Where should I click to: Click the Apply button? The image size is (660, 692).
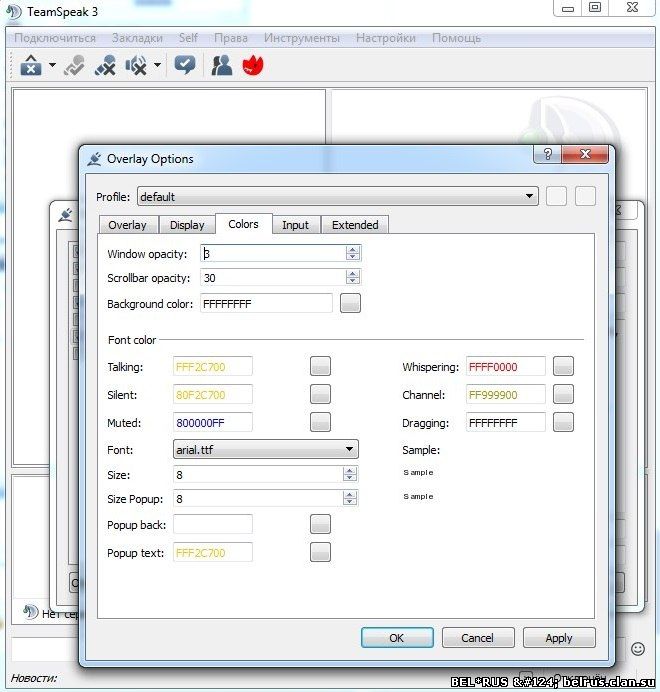(x=559, y=638)
